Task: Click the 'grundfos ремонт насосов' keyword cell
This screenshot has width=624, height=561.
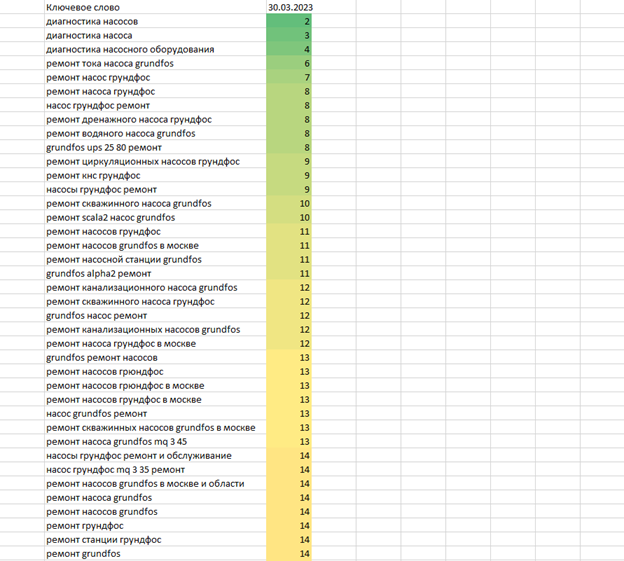Action: point(155,357)
